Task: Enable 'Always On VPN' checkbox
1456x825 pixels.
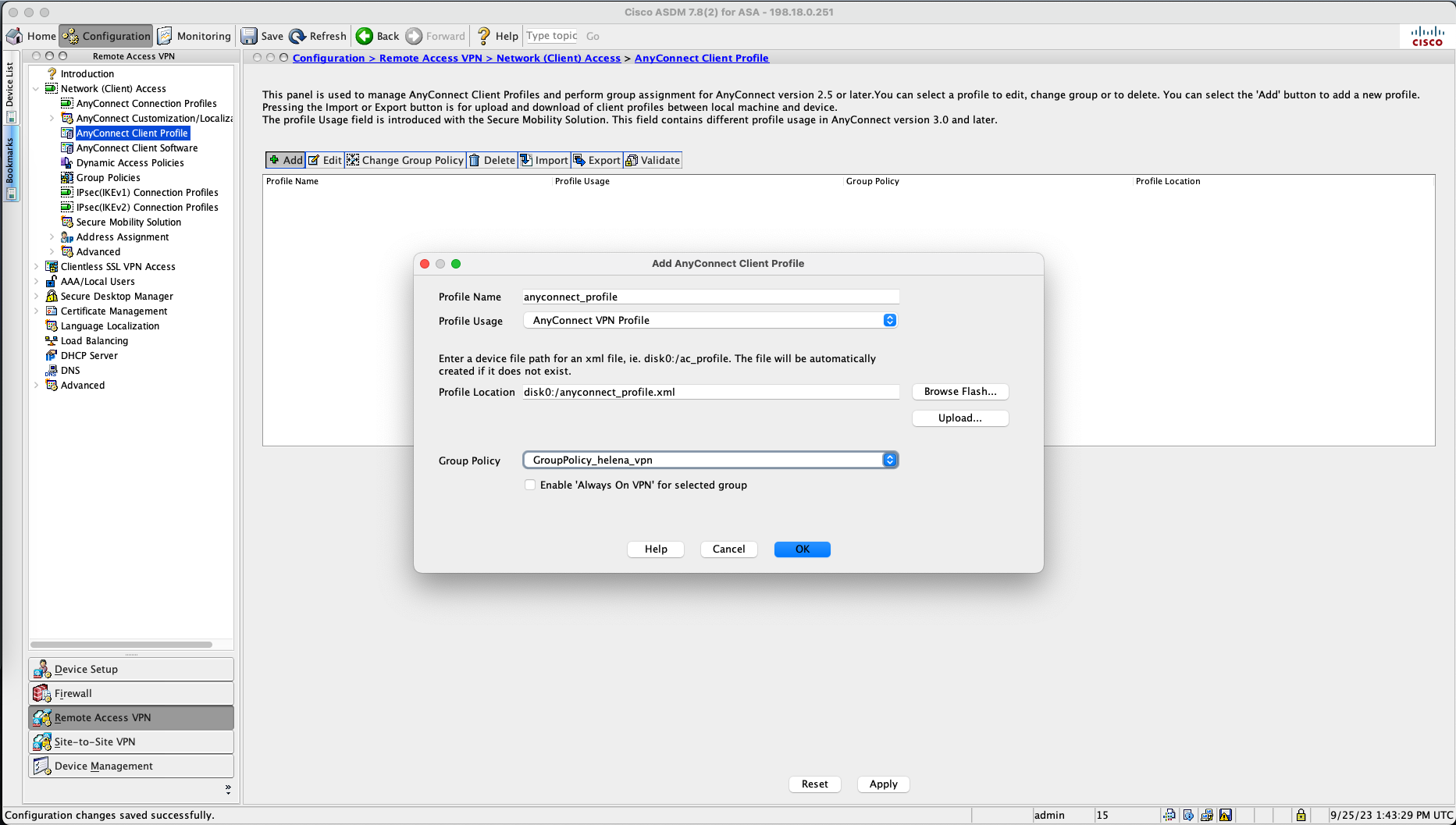Action: [530, 485]
